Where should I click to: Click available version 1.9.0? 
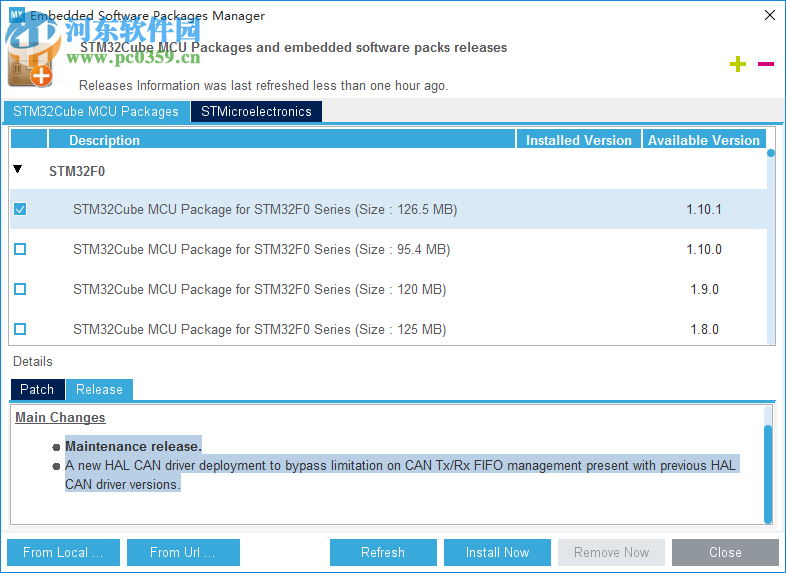(x=704, y=289)
